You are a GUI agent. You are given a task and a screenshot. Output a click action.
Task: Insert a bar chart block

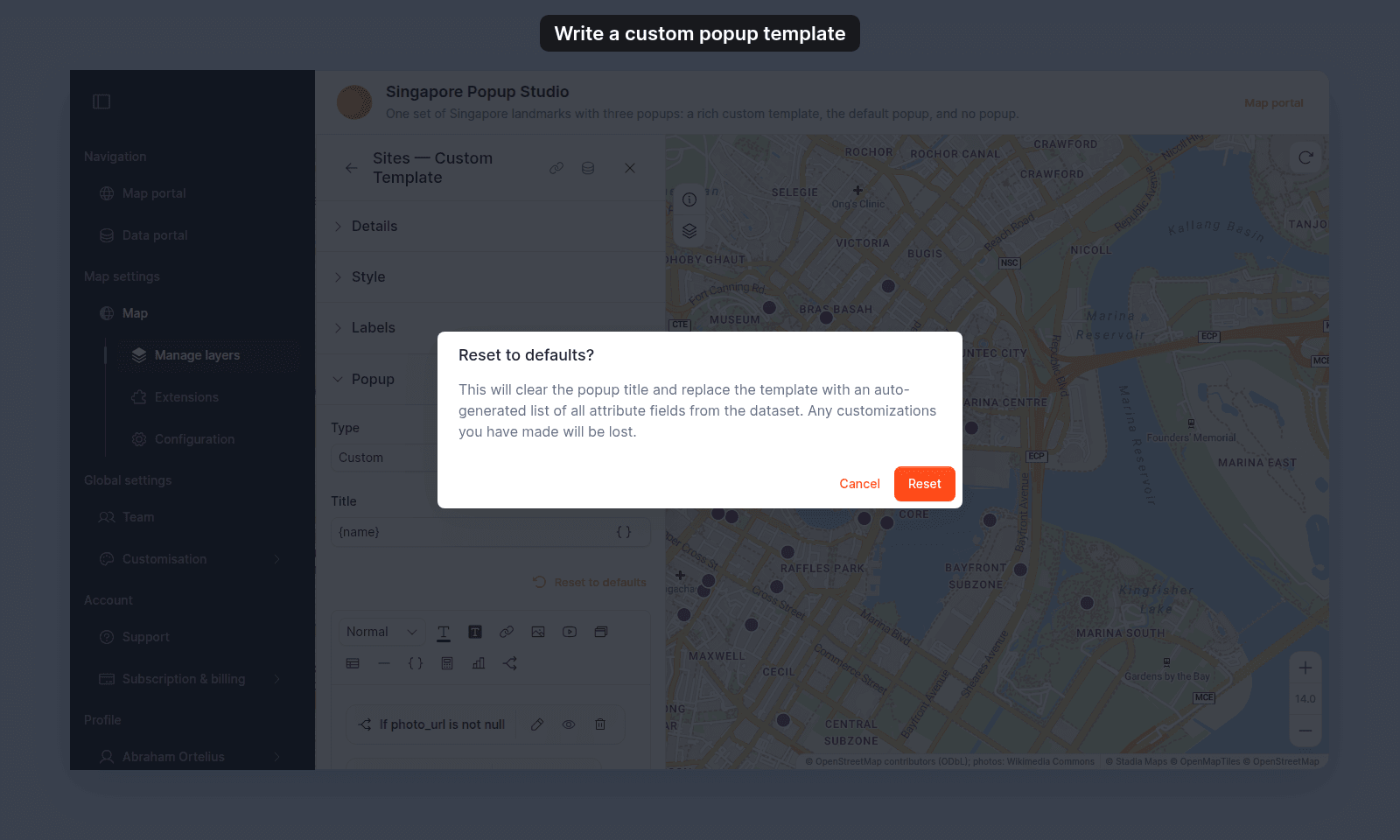click(479, 663)
